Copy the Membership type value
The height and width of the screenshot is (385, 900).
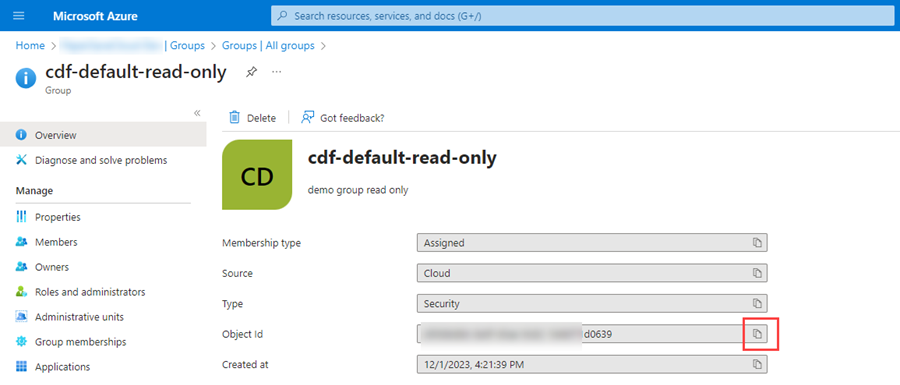tap(757, 243)
